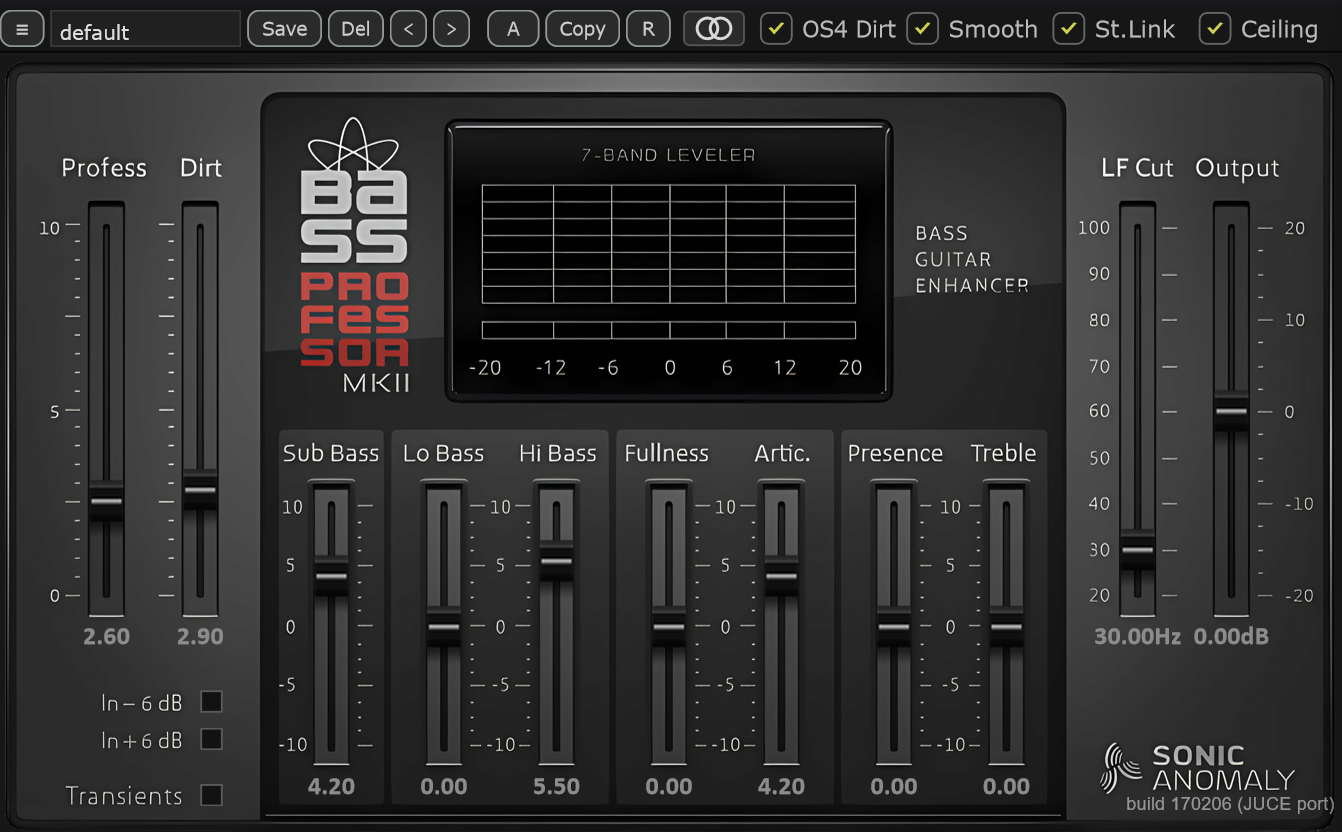Disable the Smooth checkbox
This screenshot has width=1342, height=832.
[x=922, y=29]
